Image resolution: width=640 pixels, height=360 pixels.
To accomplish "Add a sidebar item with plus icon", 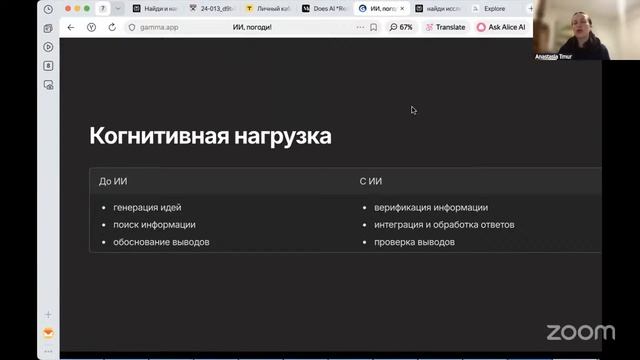I will coord(48,314).
